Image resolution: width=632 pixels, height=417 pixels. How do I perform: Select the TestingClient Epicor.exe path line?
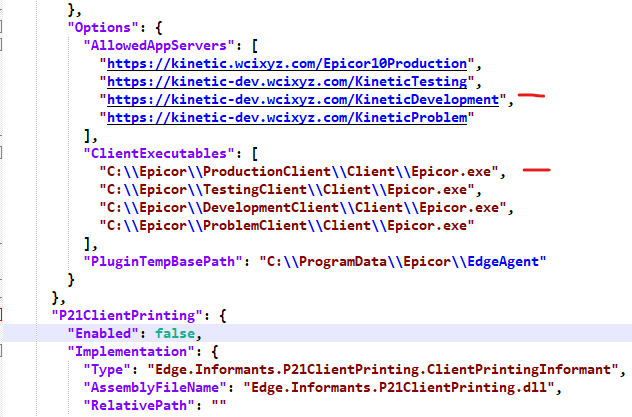(x=287, y=190)
